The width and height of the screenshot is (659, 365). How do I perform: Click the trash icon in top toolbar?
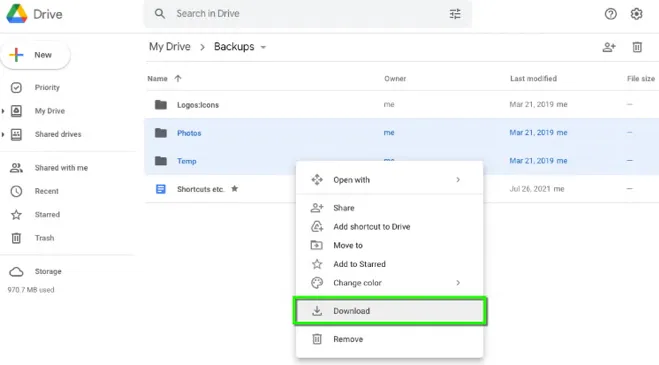637,47
